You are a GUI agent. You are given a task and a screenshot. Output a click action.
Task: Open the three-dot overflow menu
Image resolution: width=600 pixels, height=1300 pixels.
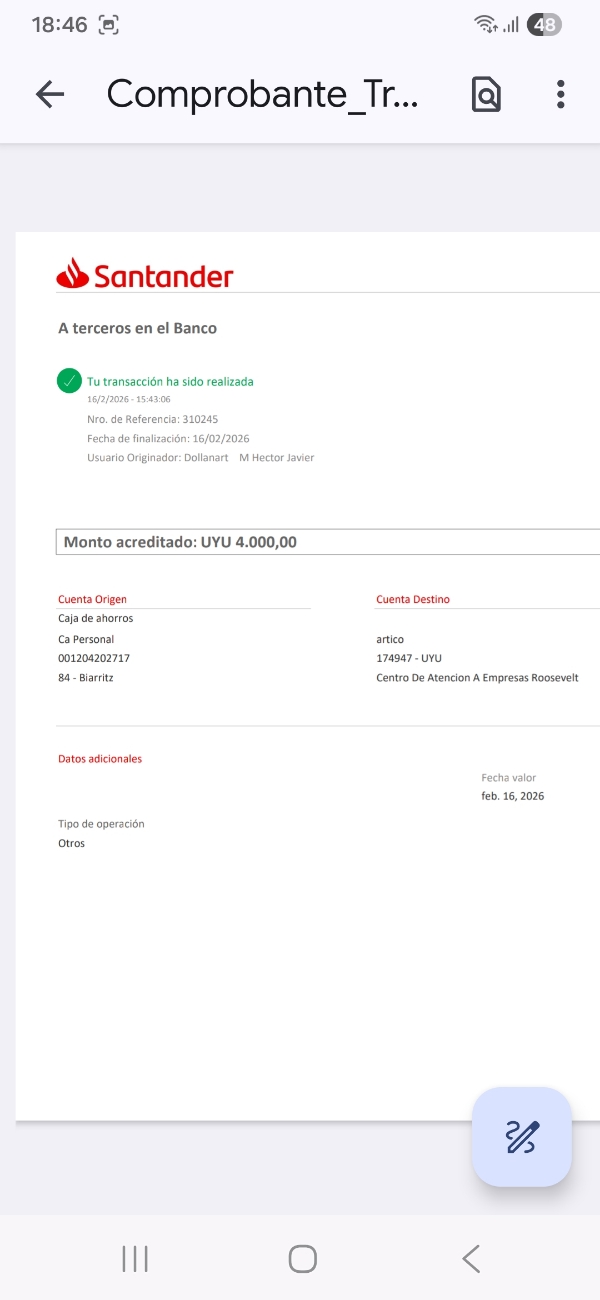pyautogui.click(x=561, y=94)
